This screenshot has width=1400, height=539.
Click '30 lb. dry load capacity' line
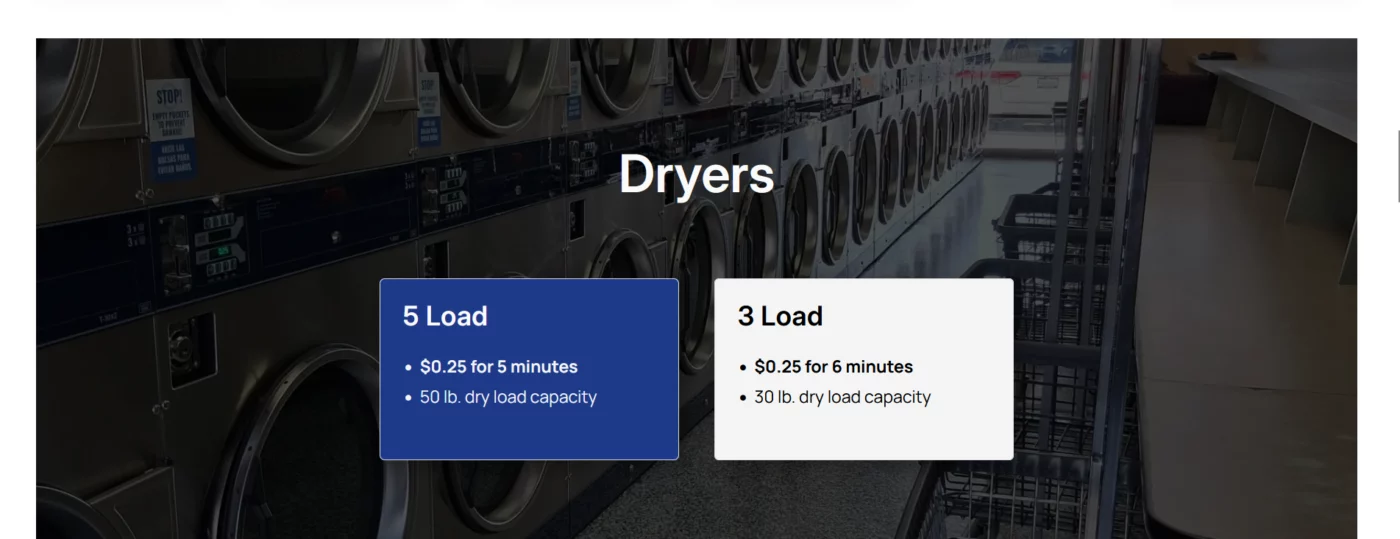843,397
